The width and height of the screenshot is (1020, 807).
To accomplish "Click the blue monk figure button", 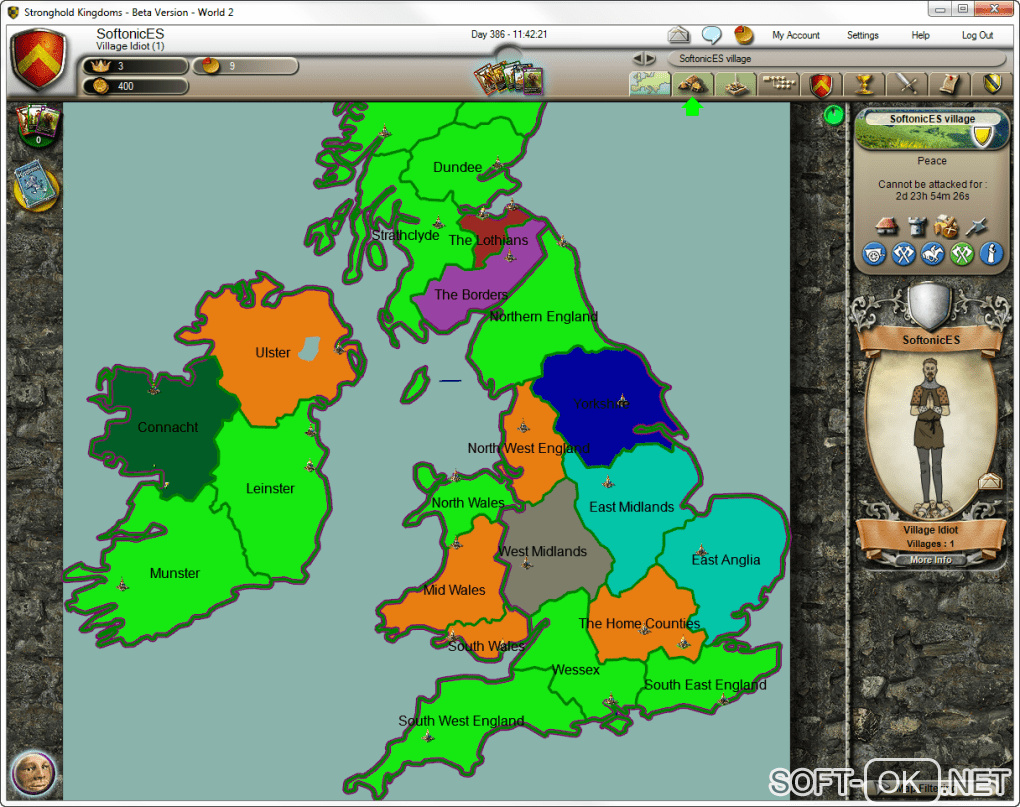I will click(991, 254).
